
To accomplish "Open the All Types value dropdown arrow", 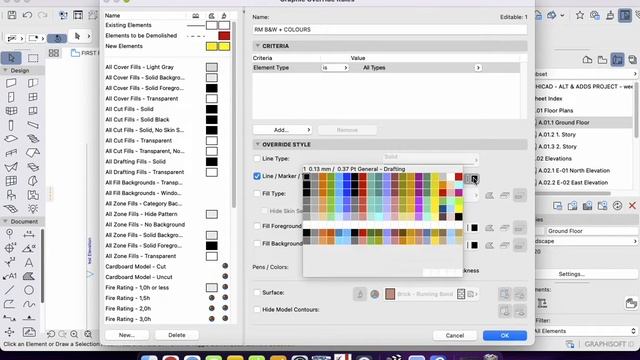I will click(x=478, y=68).
